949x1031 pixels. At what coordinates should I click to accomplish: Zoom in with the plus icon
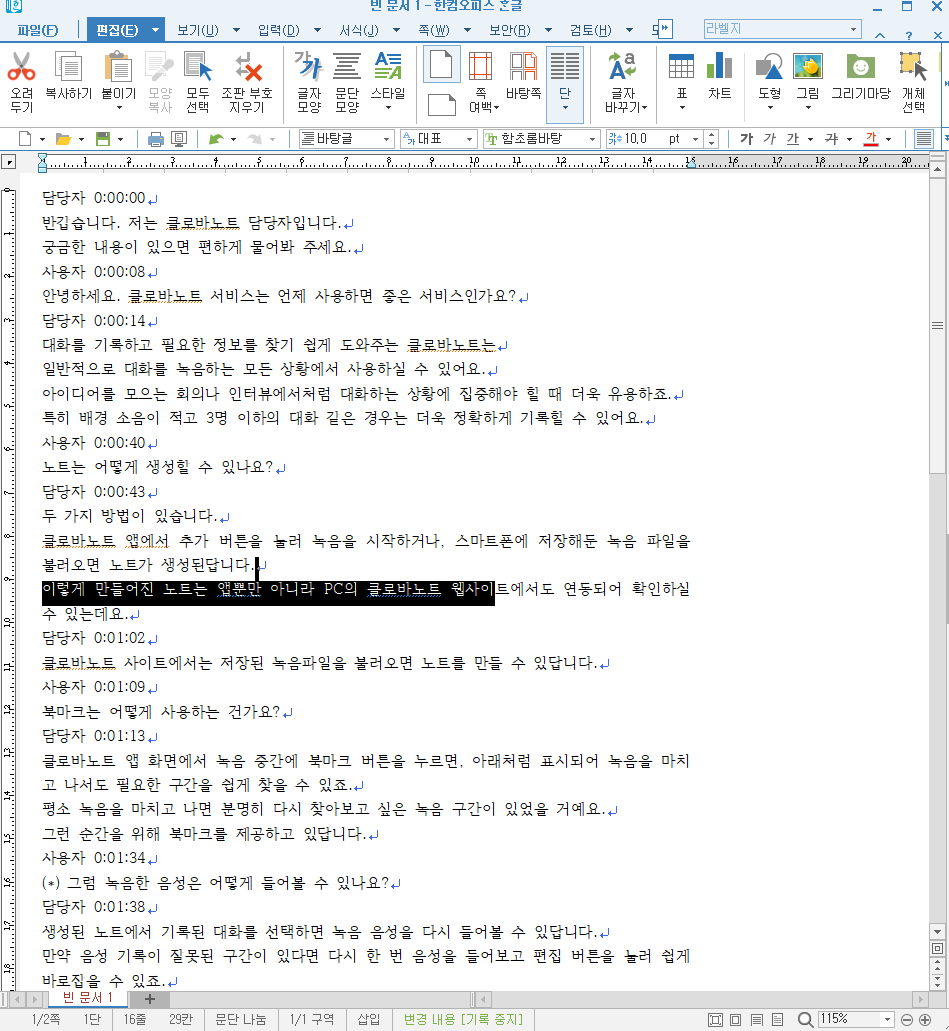[x=925, y=1019]
